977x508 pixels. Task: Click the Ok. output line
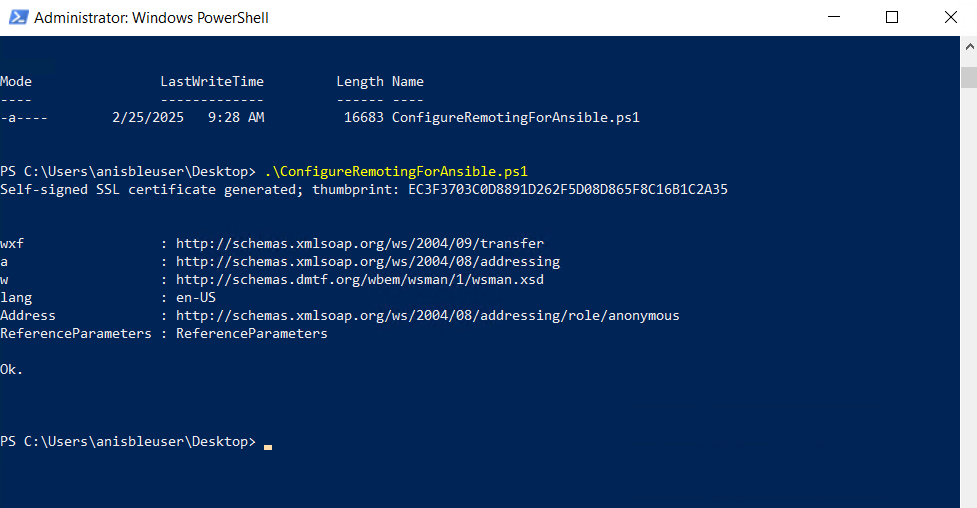coord(11,370)
